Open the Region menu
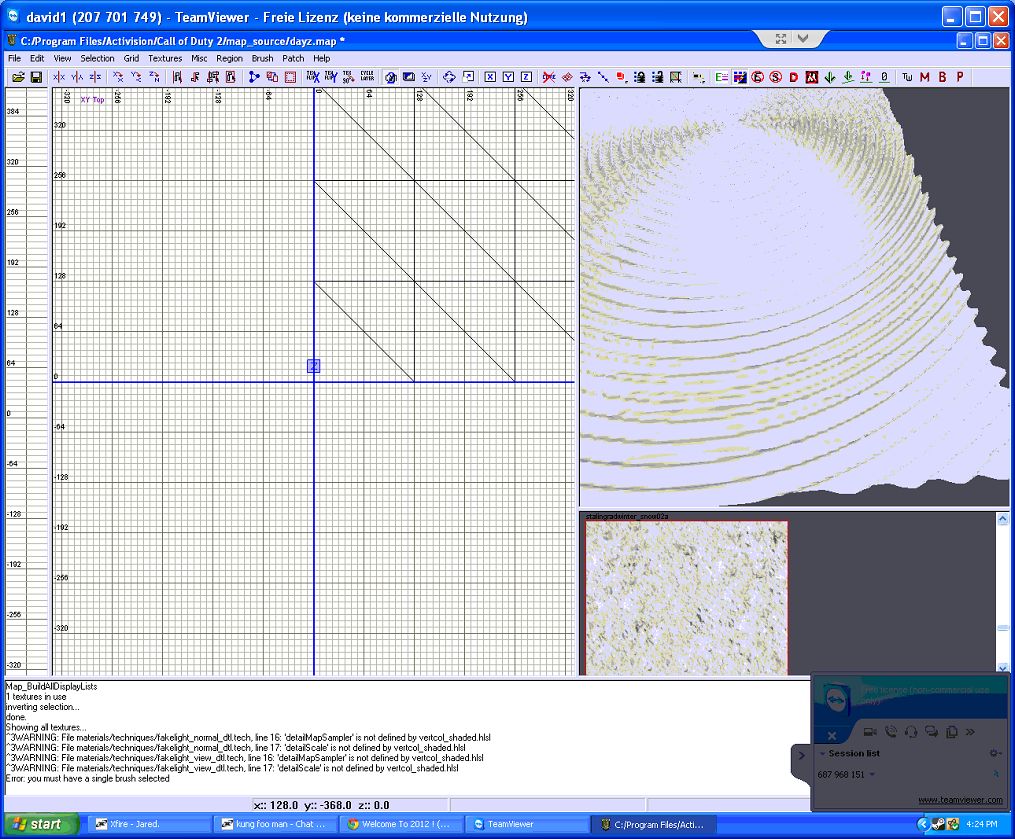 [x=229, y=58]
